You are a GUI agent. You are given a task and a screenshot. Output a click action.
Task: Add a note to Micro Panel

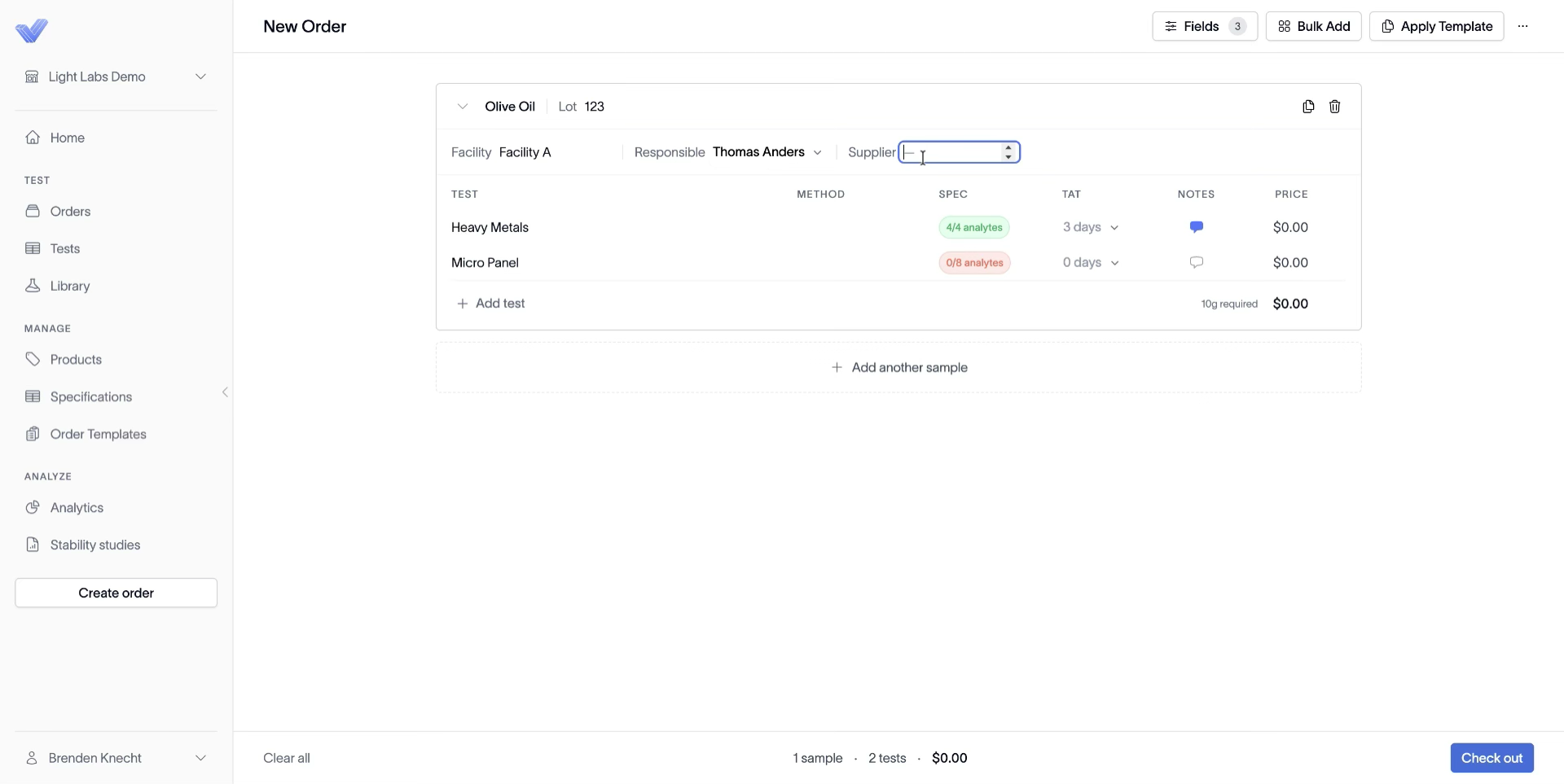click(1196, 262)
